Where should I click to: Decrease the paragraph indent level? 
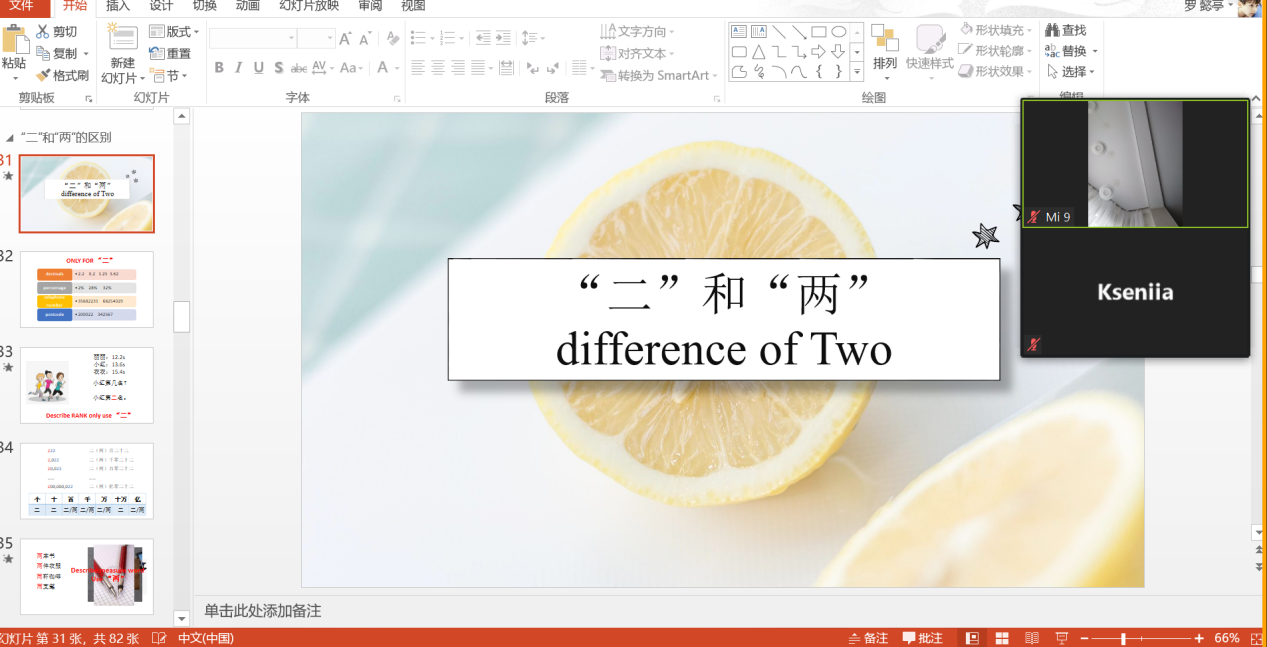point(484,38)
